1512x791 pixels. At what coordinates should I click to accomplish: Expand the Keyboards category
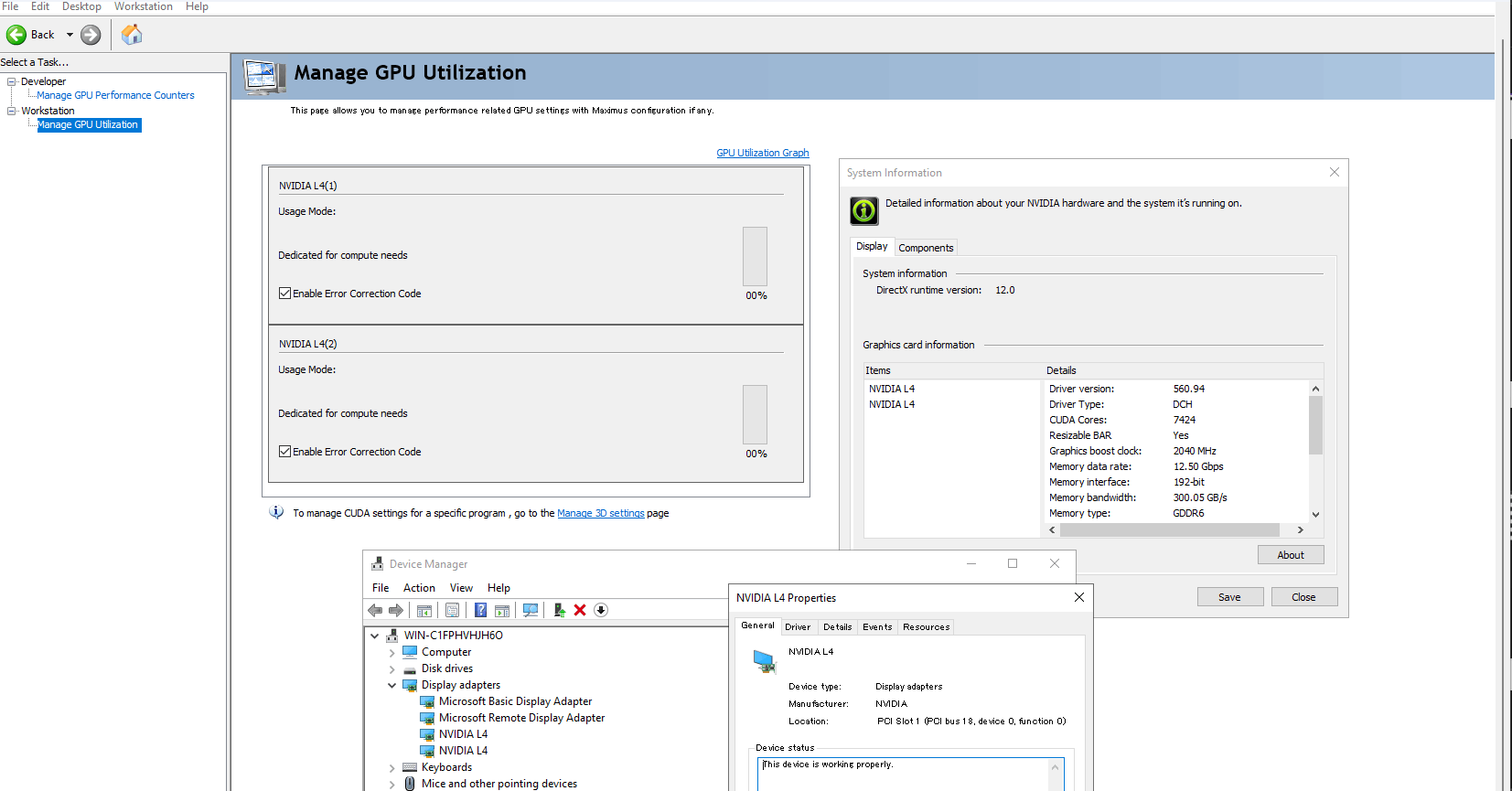point(391,768)
